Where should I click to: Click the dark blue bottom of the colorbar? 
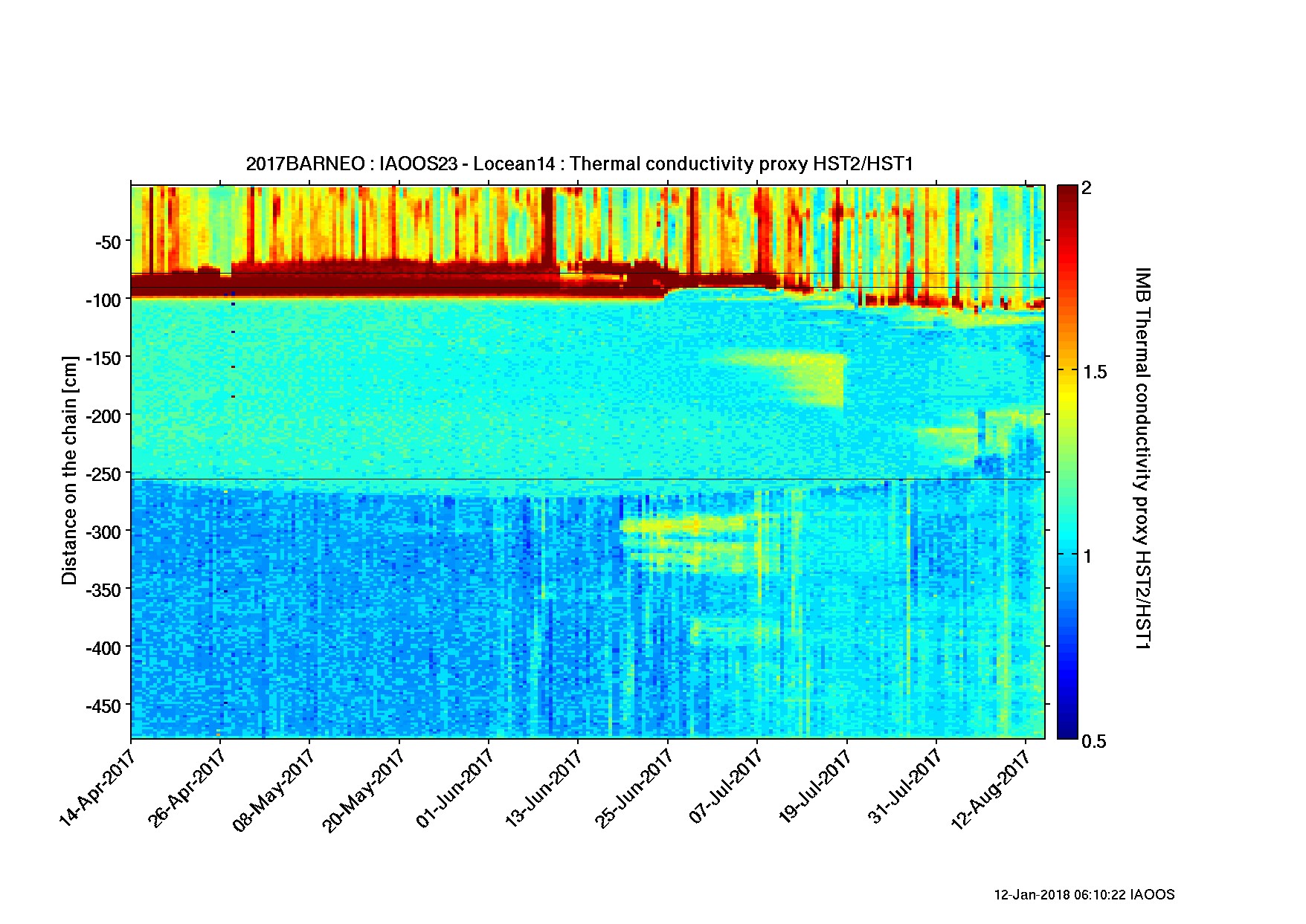(x=1067, y=731)
